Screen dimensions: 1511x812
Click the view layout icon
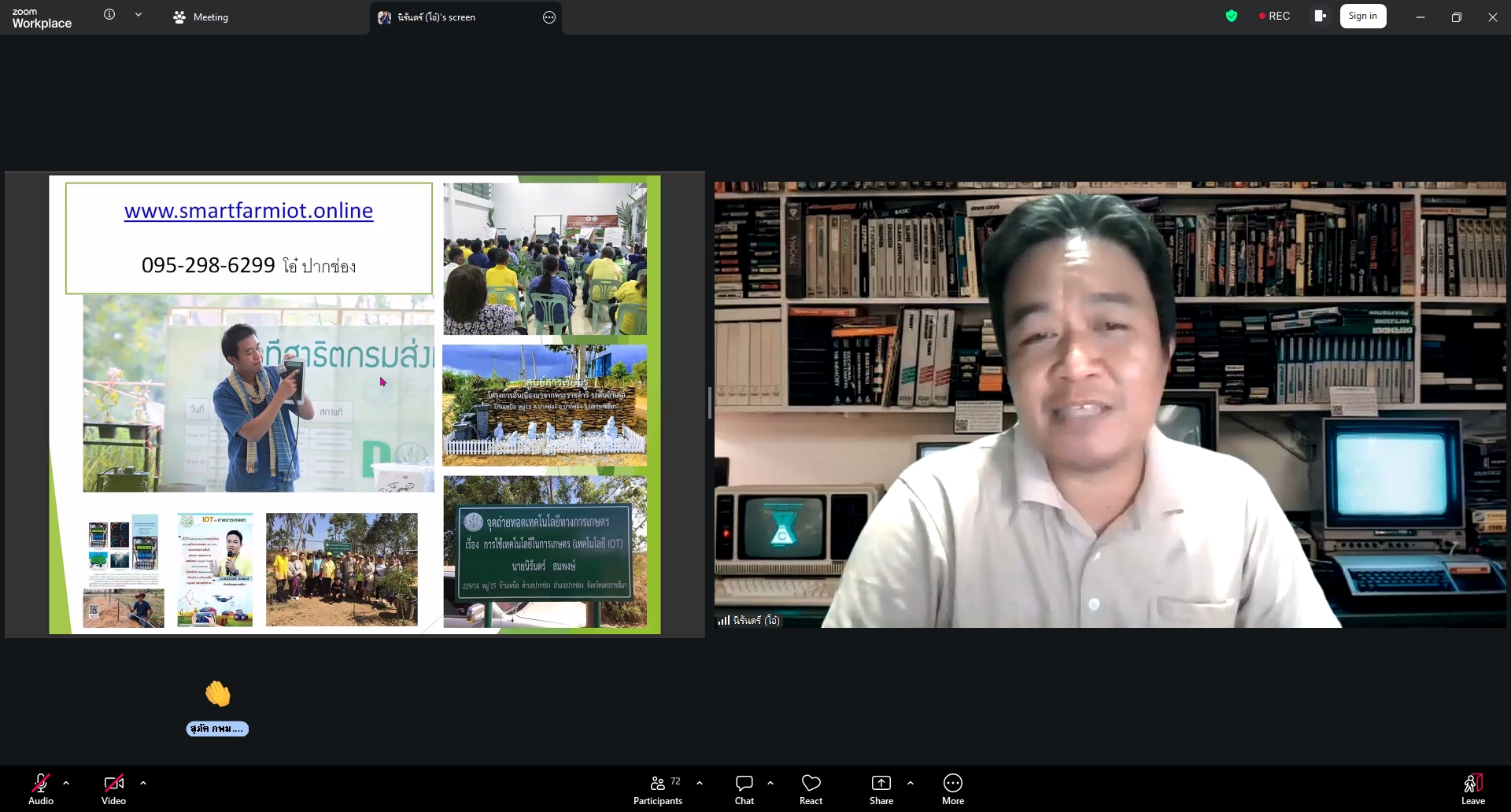[1320, 16]
